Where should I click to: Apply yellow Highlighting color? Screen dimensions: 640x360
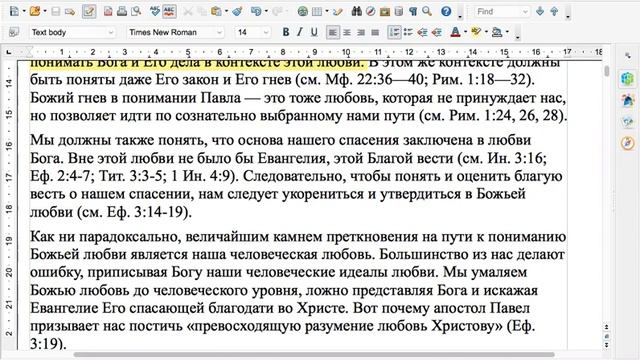click(476, 32)
